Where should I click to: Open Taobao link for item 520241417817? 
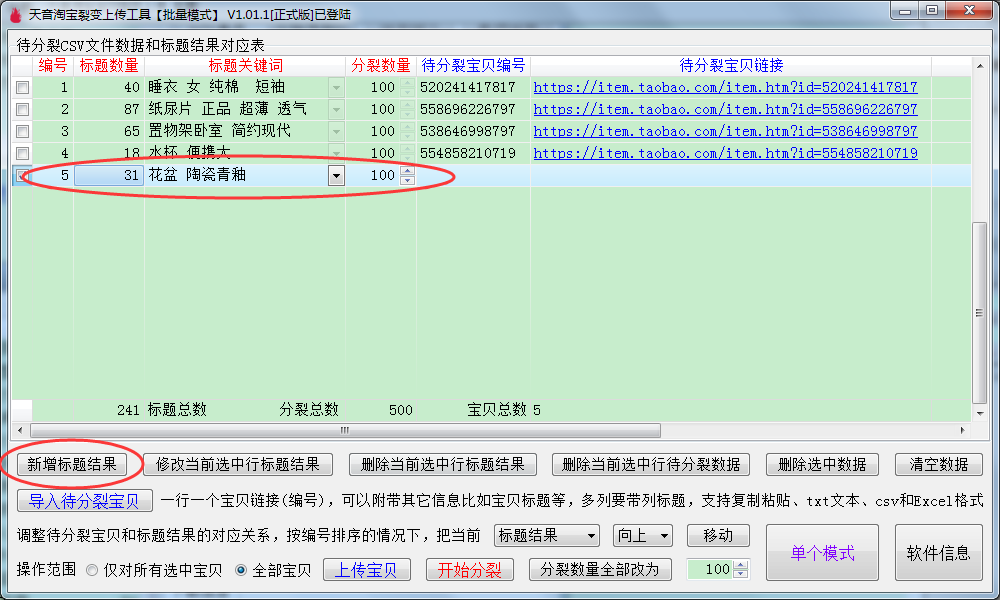point(725,88)
